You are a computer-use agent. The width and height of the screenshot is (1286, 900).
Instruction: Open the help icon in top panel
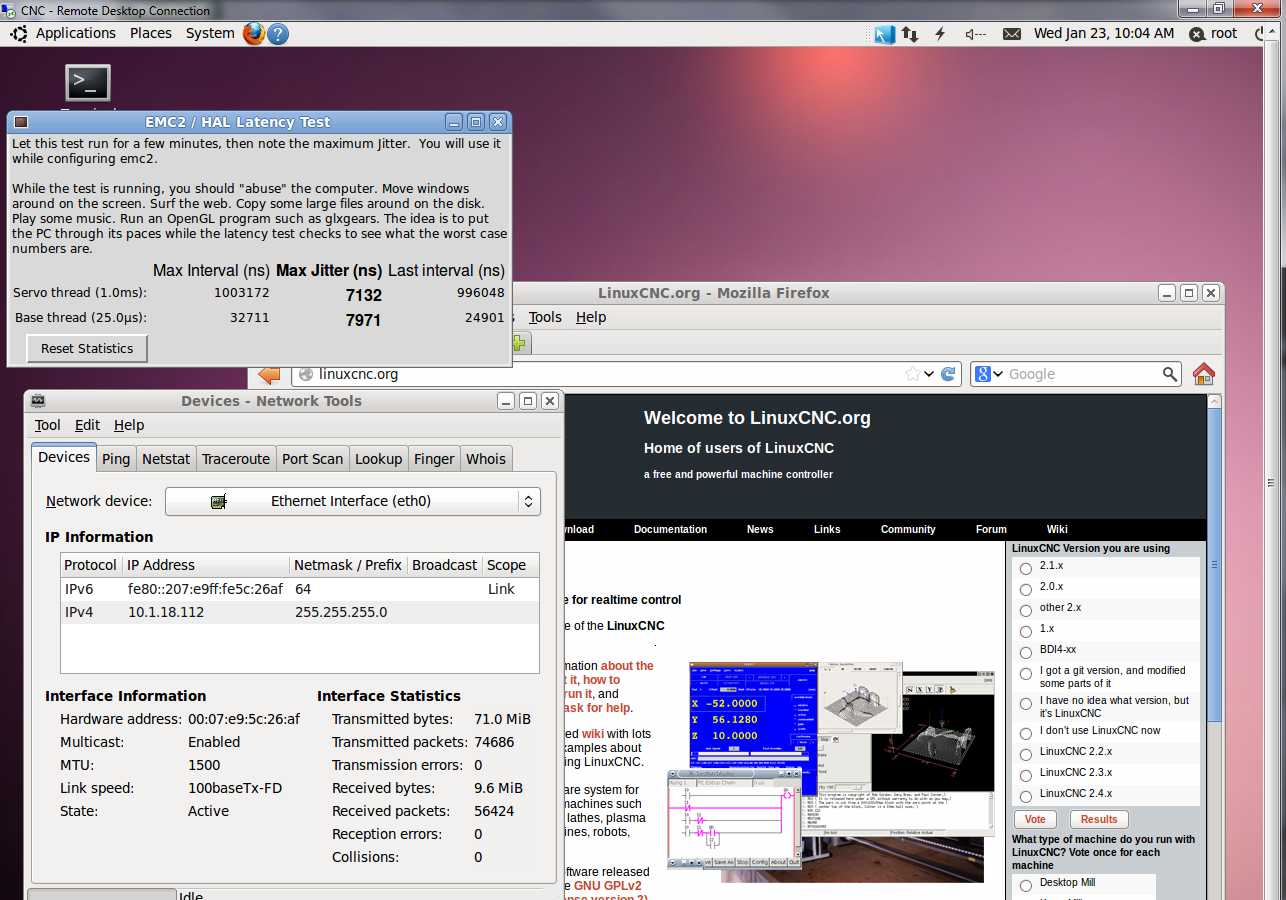point(278,34)
